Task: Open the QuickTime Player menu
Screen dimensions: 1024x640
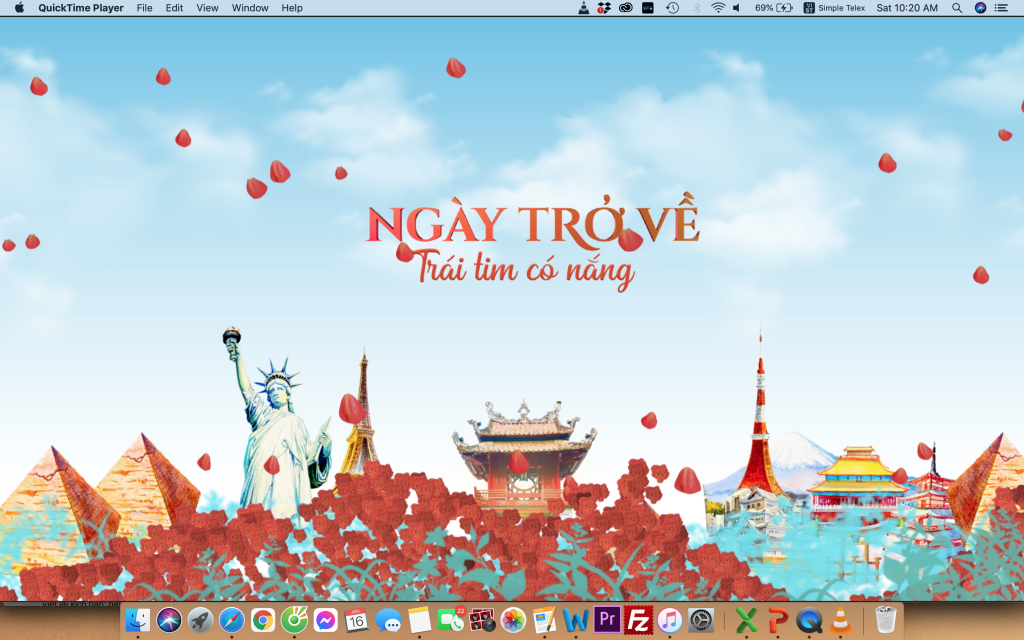Action: pyautogui.click(x=81, y=8)
